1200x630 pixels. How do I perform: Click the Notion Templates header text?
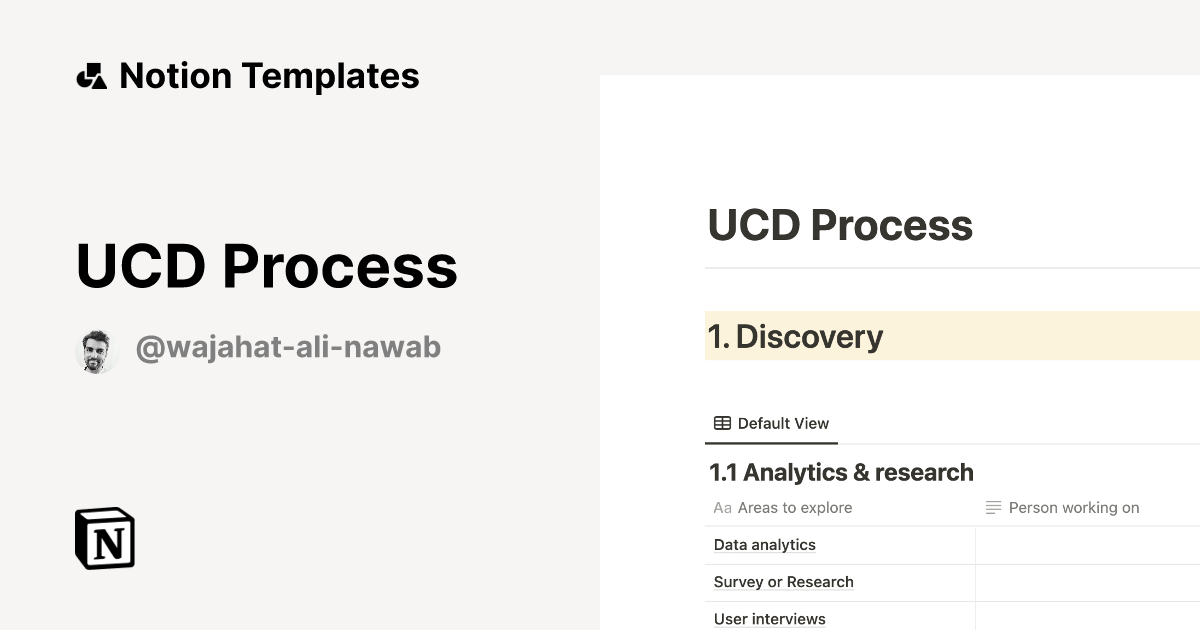tap(269, 75)
